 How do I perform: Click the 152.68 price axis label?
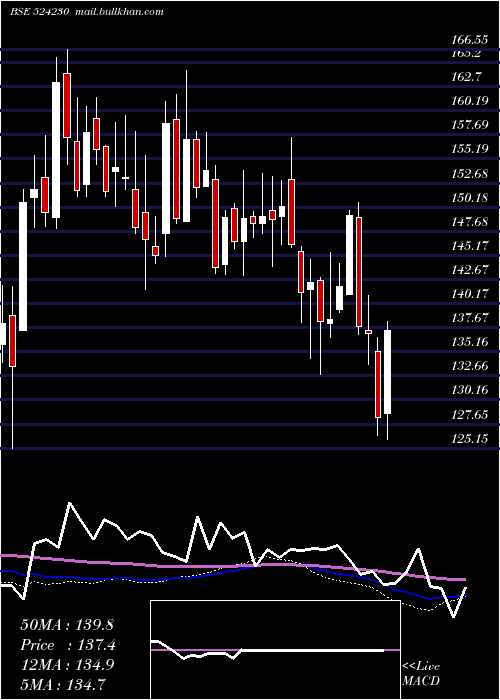469,174
